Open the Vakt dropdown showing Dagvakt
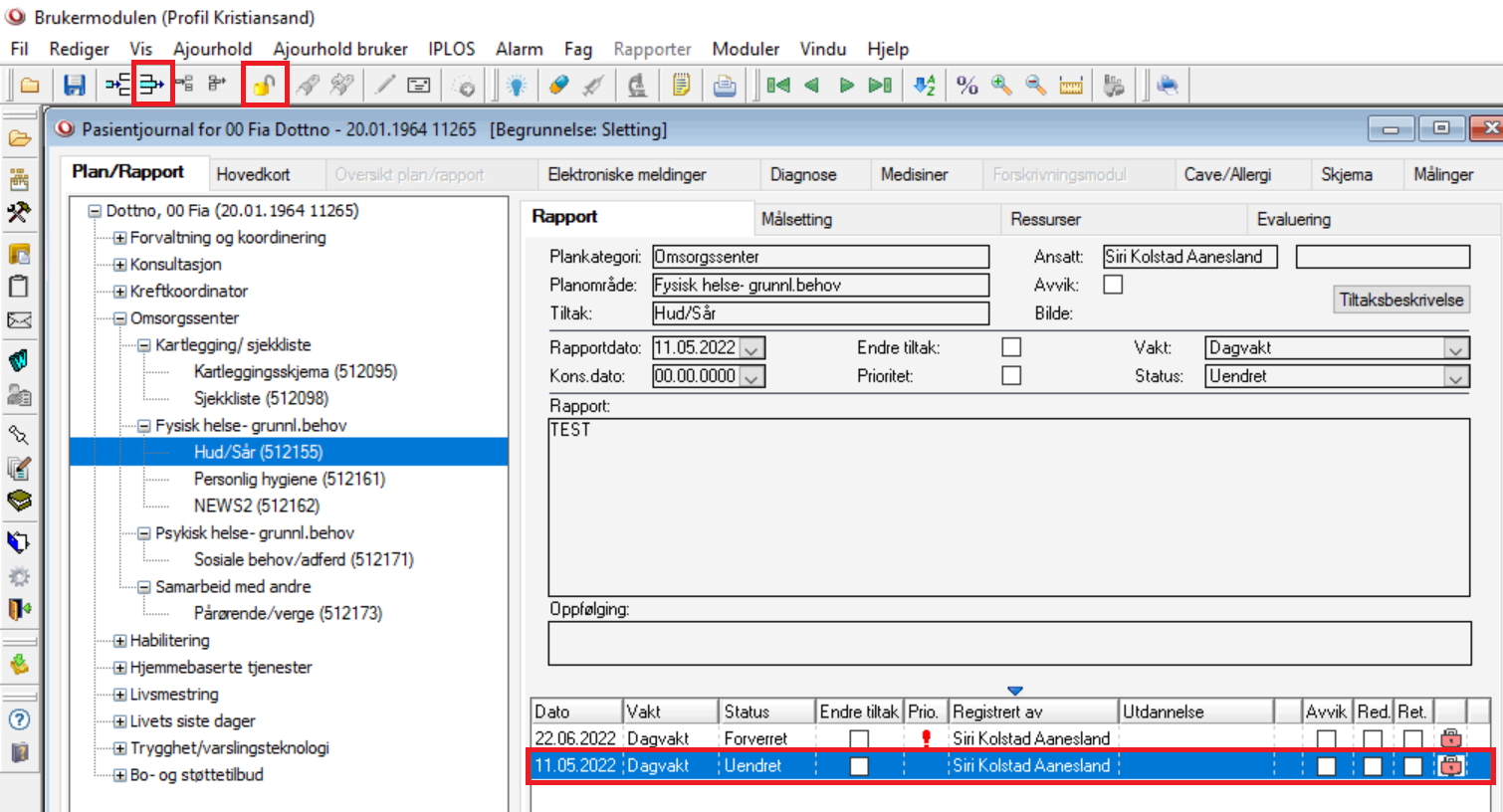The width and height of the screenshot is (1503, 812). 1456,348
